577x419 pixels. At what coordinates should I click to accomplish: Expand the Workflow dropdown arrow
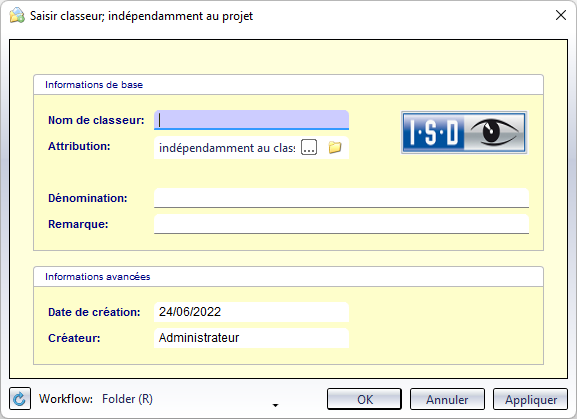(275, 405)
